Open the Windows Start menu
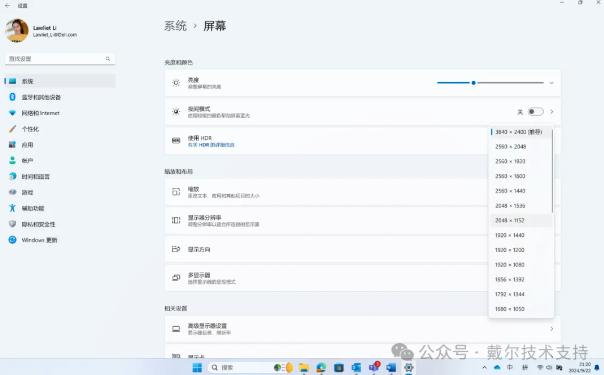Viewport: 604px width, 375px height. pos(197,367)
